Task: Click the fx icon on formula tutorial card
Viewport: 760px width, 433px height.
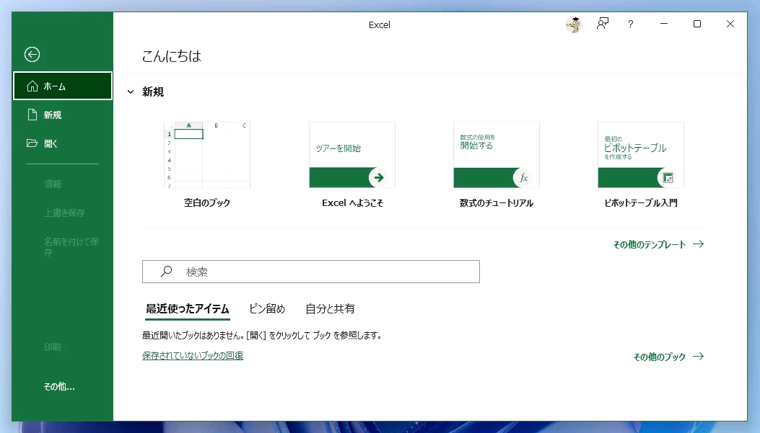Action: click(523, 177)
